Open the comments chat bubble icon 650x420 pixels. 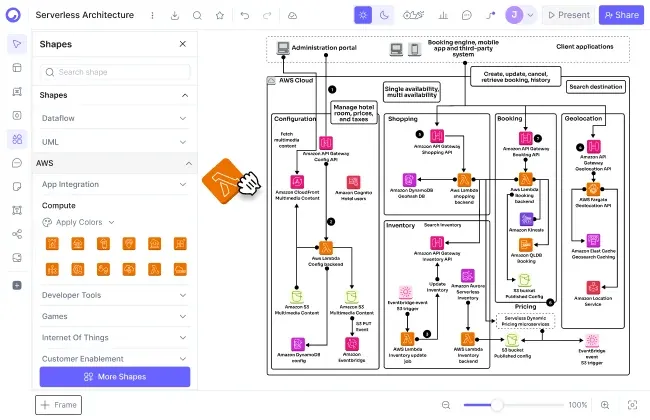click(466, 15)
